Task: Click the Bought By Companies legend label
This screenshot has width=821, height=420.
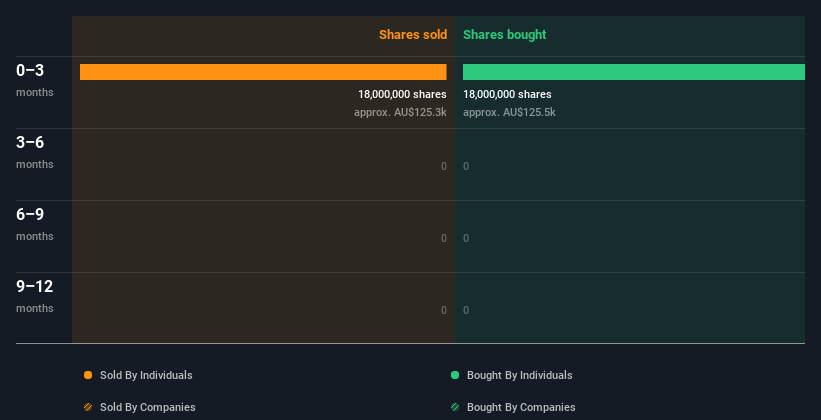Action: [x=521, y=407]
